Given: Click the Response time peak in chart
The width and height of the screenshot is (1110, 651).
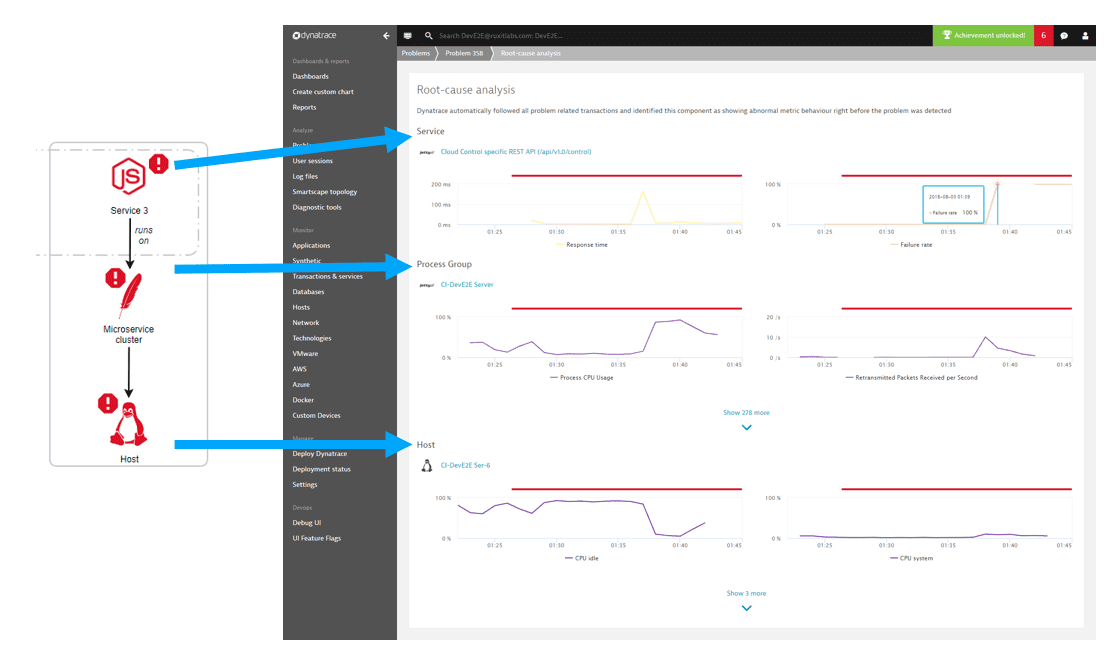Looking at the screenshot, I should (643, 192).
